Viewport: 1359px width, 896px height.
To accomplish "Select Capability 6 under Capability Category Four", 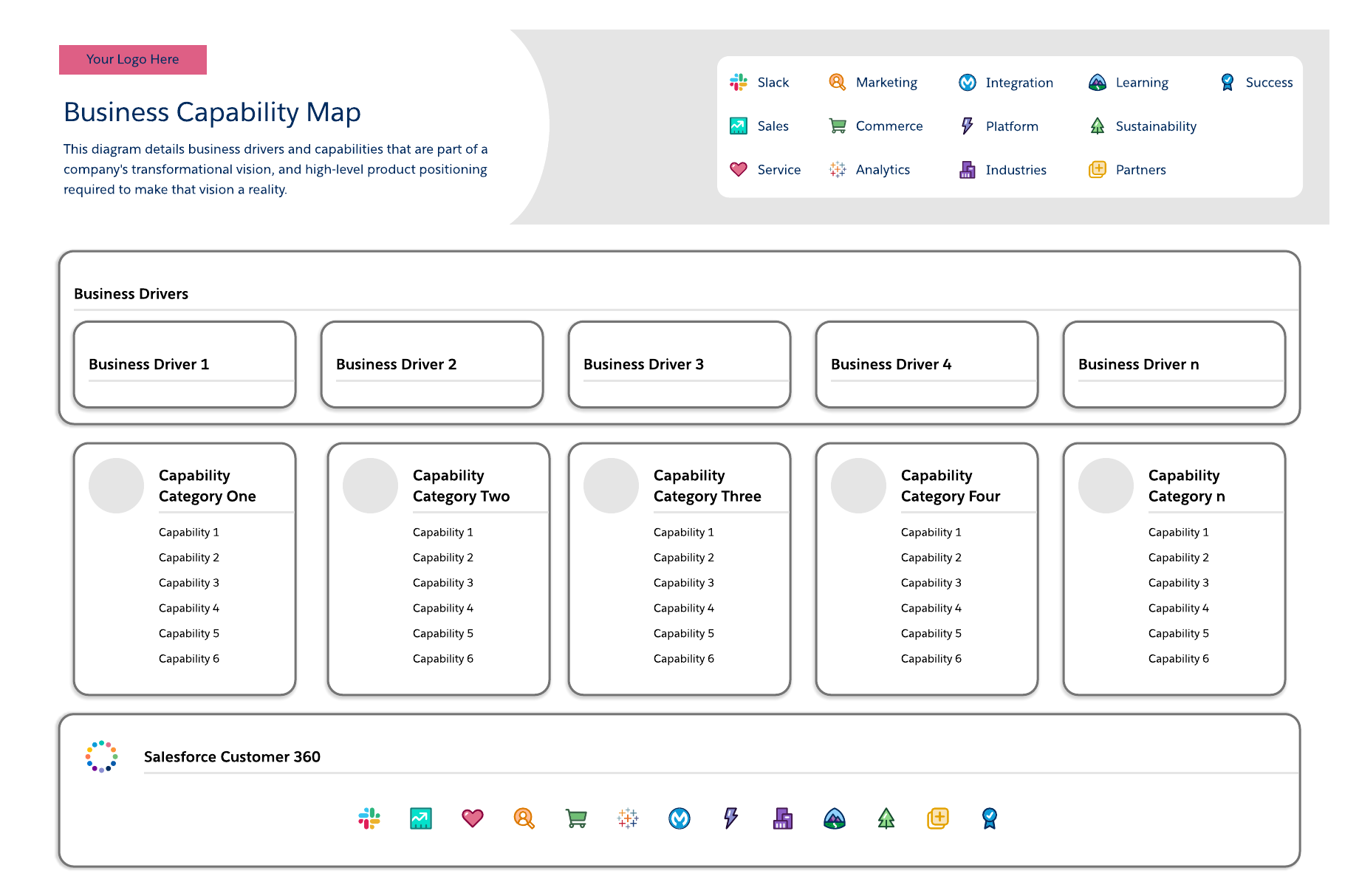I will point(931,658).
